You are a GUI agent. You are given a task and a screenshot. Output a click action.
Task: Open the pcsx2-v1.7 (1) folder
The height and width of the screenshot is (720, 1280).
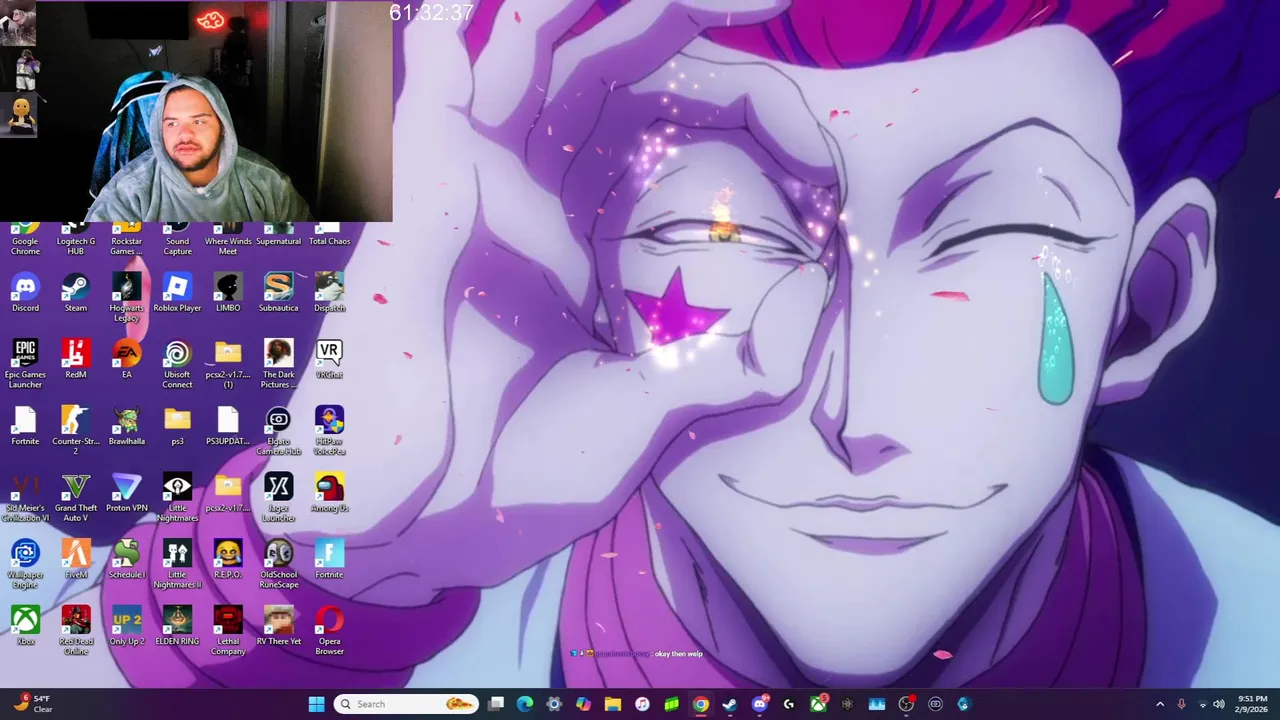228,364
